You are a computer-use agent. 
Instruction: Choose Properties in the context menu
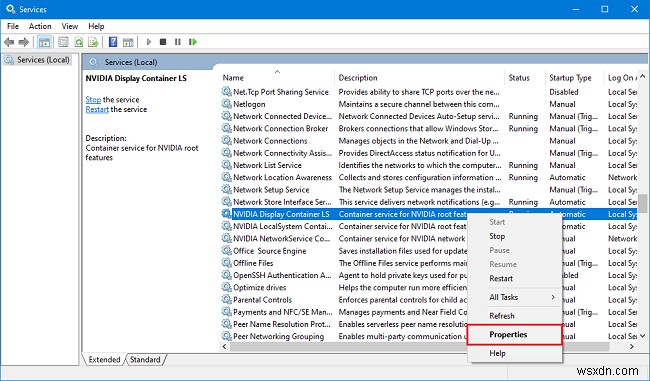(508, 334)
